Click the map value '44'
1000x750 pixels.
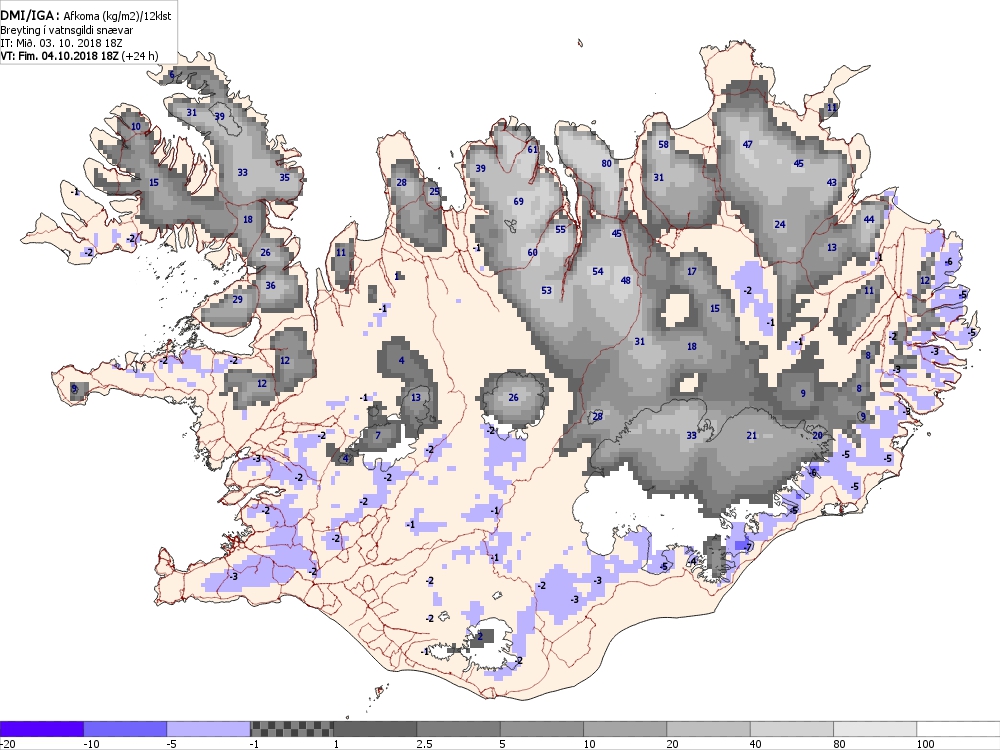click(x=869, y=219)
